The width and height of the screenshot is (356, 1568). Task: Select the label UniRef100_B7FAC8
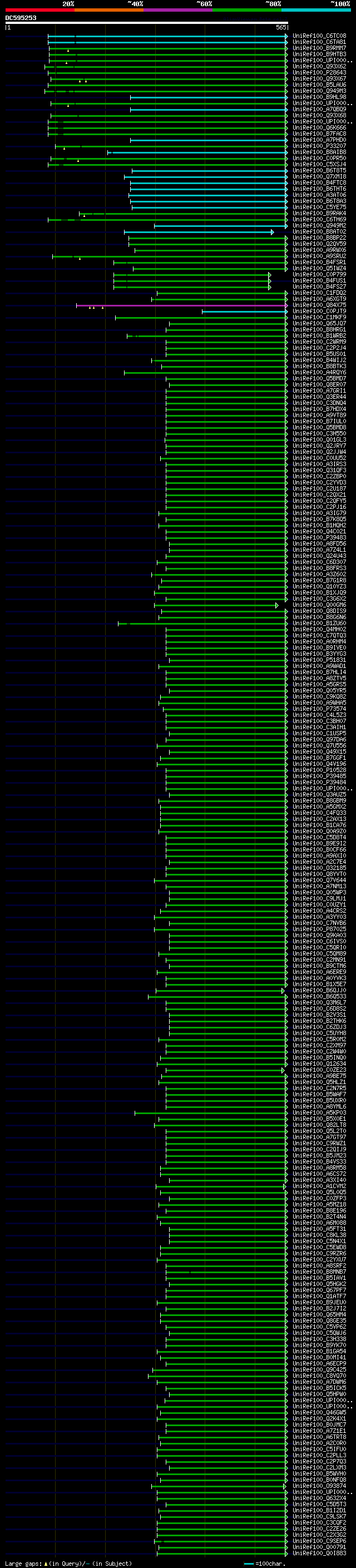319,134
